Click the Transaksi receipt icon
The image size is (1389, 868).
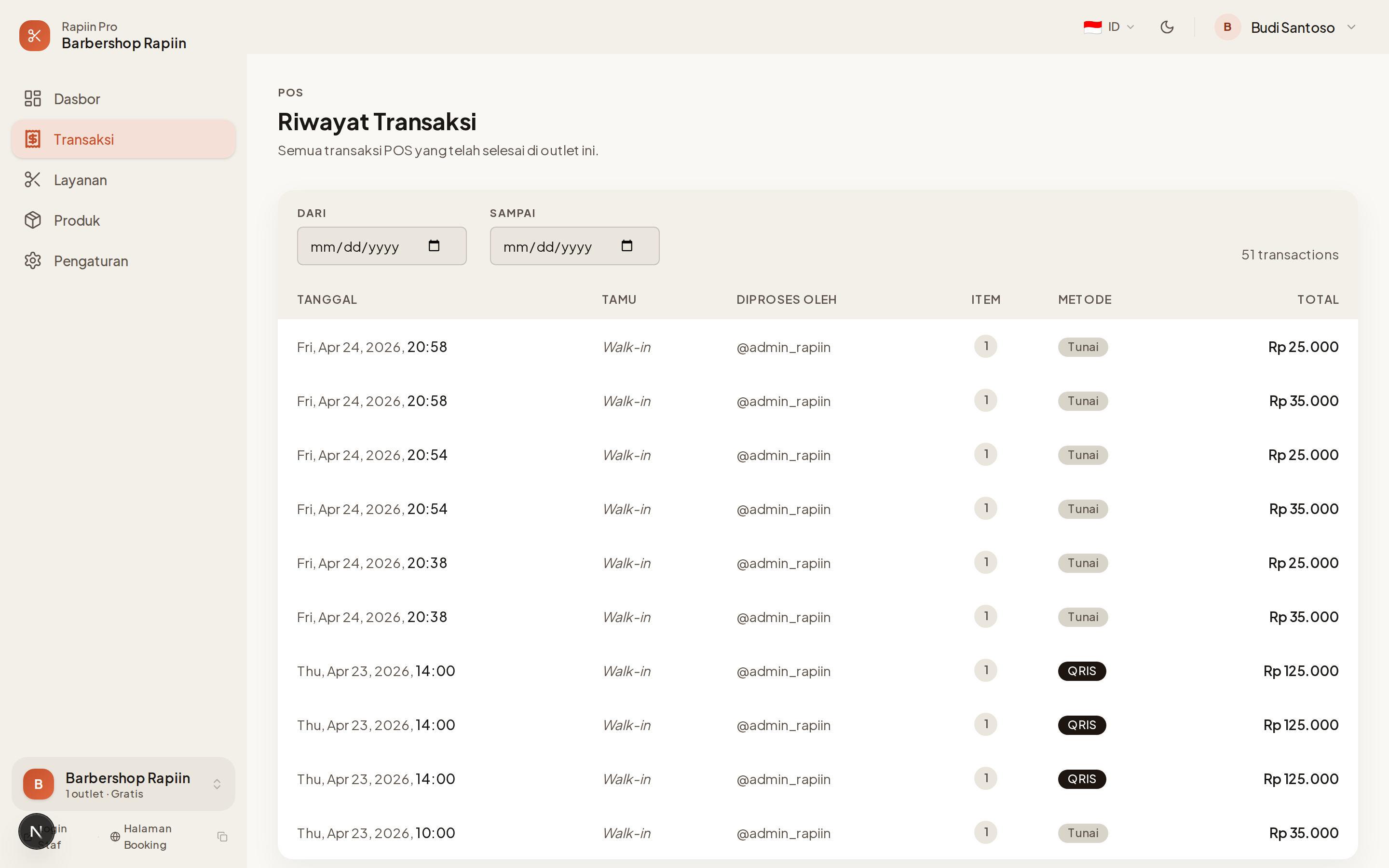click(33, 139)
